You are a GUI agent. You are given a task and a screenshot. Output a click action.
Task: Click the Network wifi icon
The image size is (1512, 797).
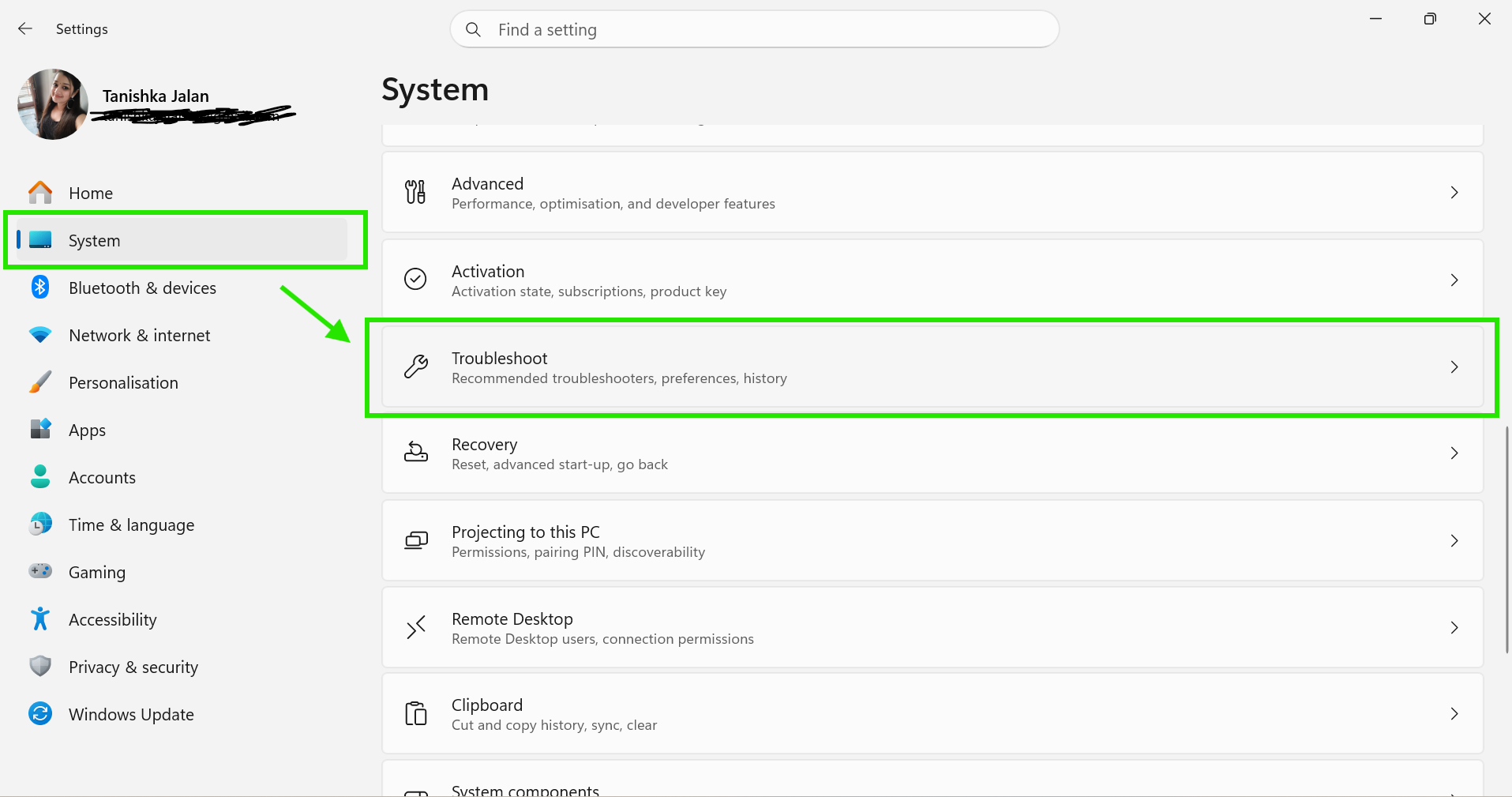click(40, 335)
